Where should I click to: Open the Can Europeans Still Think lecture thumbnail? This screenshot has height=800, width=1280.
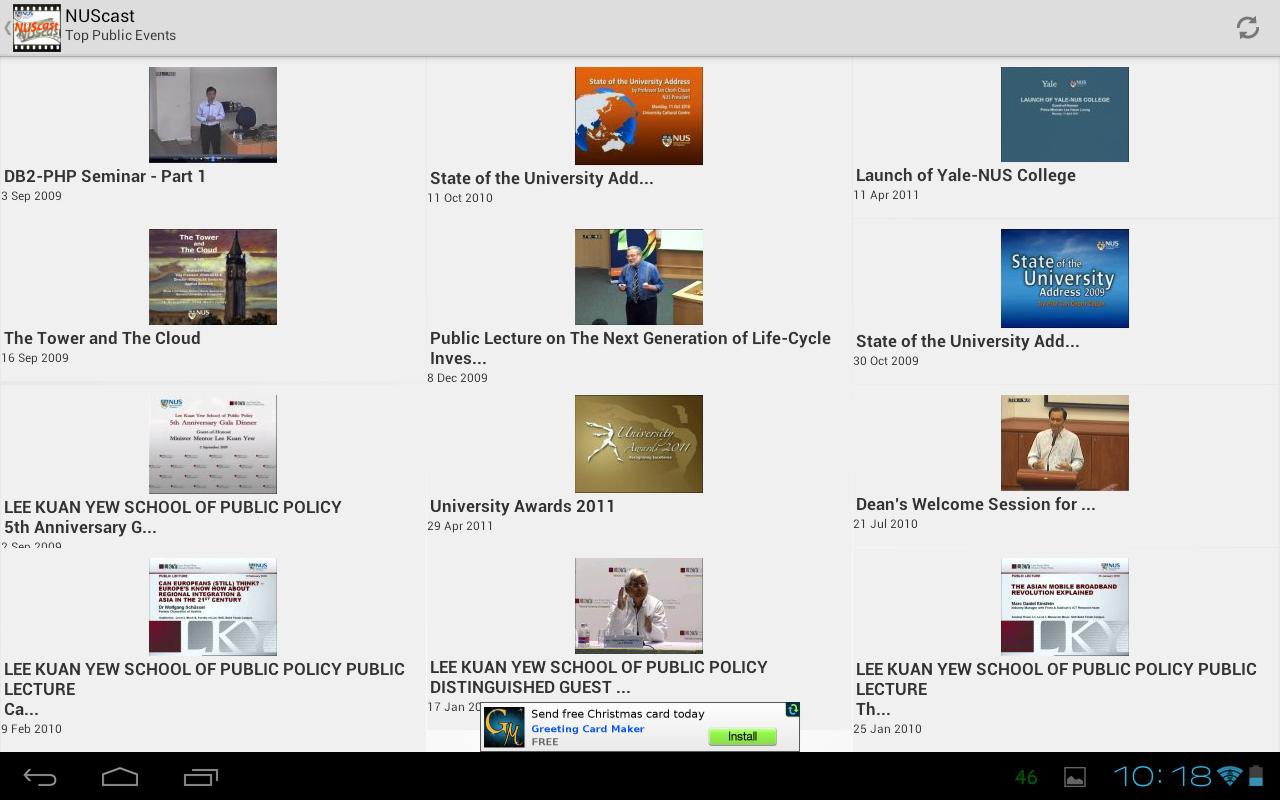coord(213,607)
